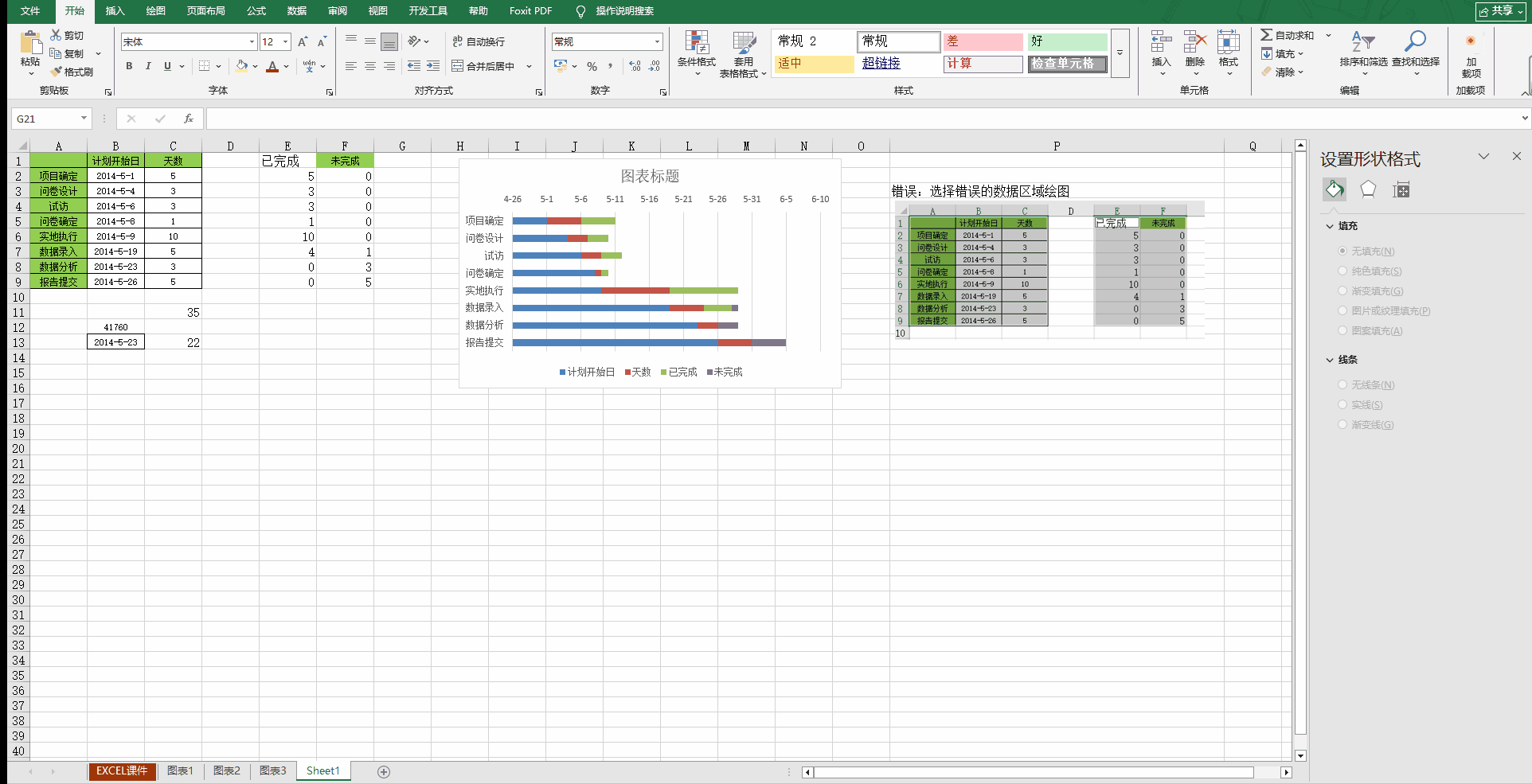Click the italic formatting icon
This screenshot has width=1532, height=784.
pyautogui.click(x=148, y=66)
